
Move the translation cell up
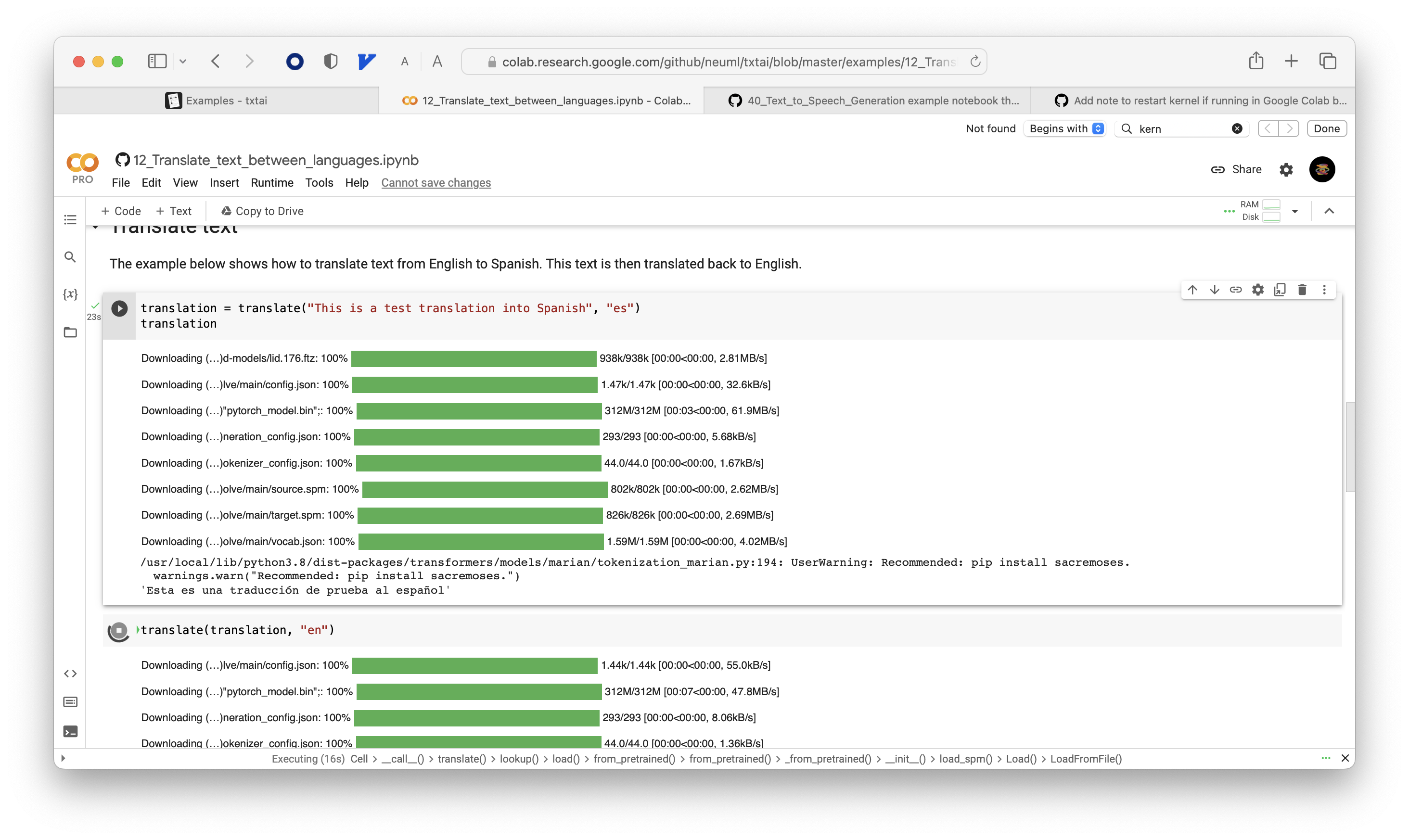(1192, 289)
